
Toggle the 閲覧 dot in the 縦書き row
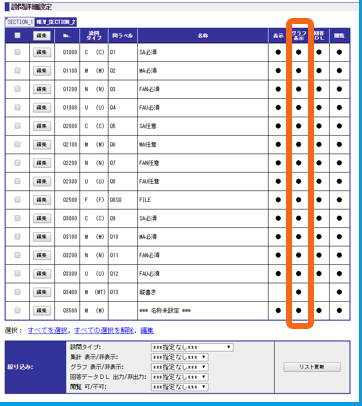[x=339, y=292]
